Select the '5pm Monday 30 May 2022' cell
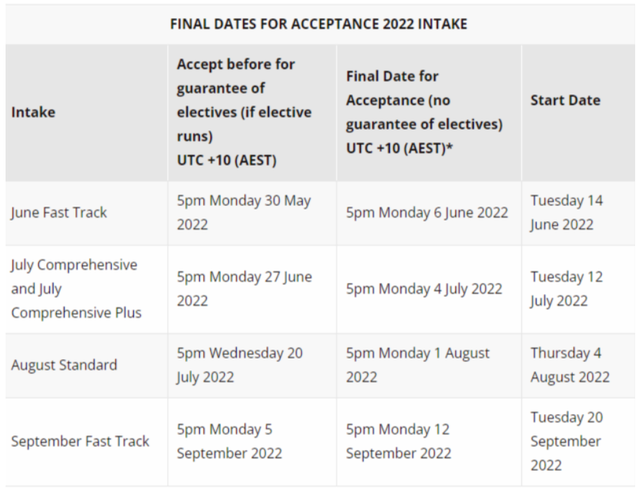Viewport: 640px width, 491px height. [x=244, y=212]
